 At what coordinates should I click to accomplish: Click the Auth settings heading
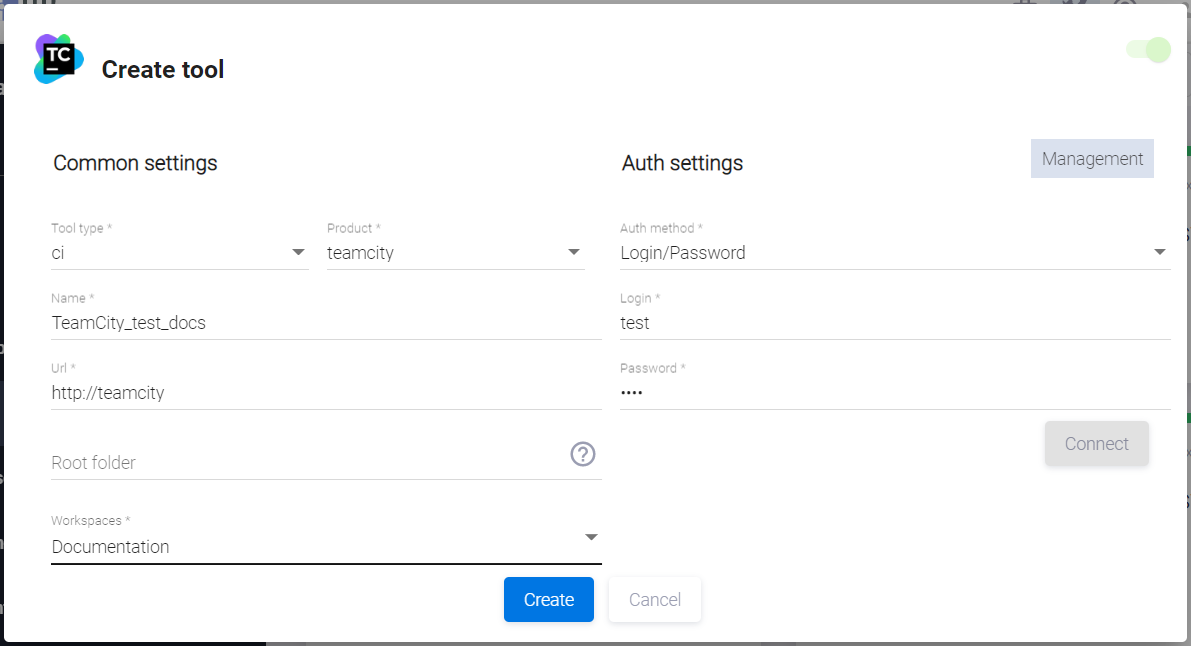click(682, 163)
